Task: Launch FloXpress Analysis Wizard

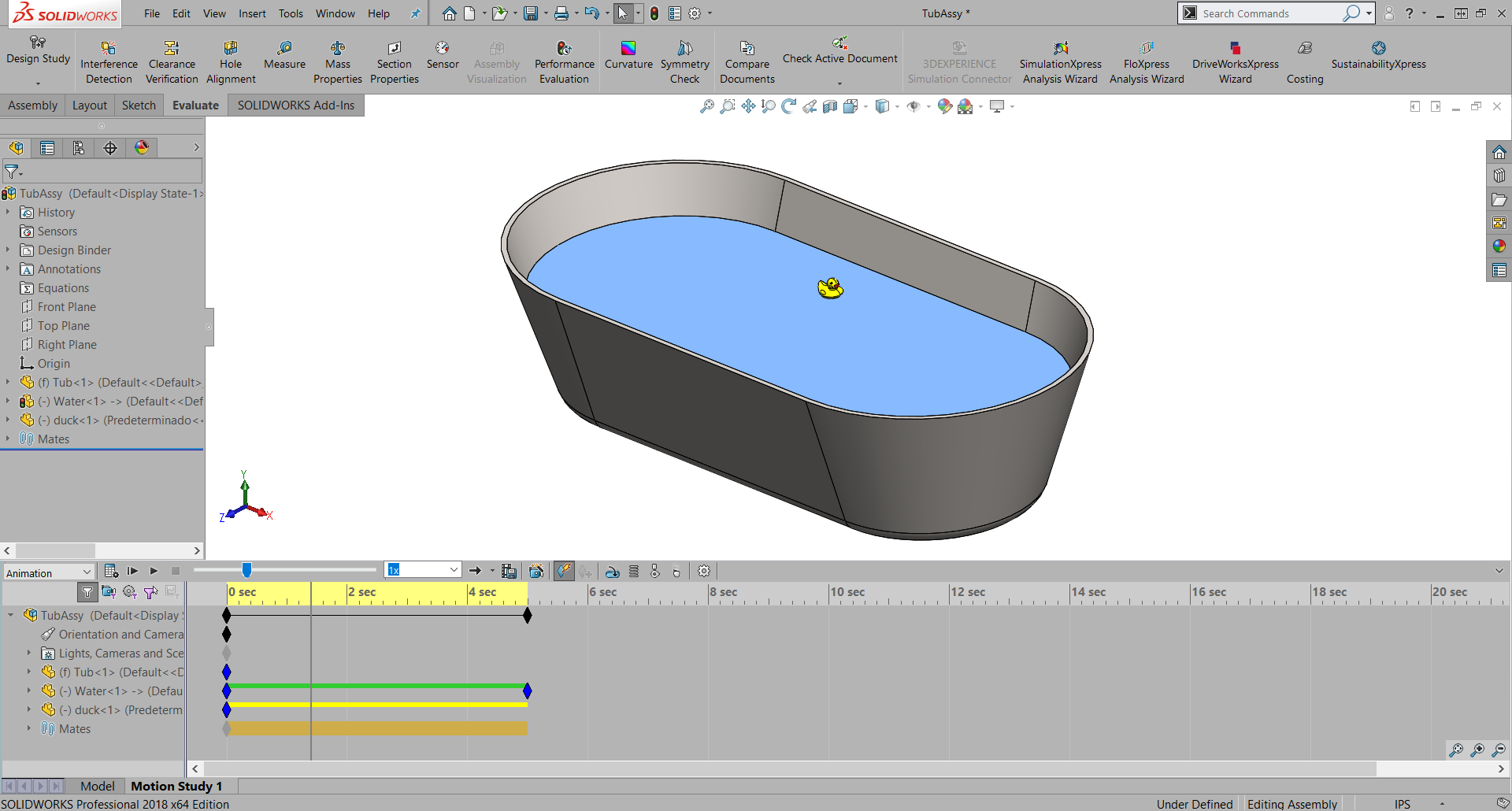Action: (x=1147, y=62)
